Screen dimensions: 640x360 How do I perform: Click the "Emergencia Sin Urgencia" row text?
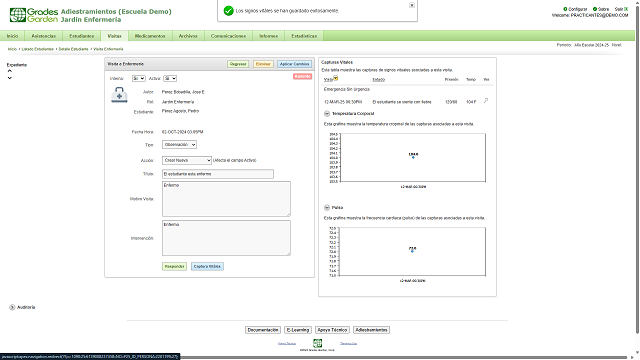coord(347,89)
